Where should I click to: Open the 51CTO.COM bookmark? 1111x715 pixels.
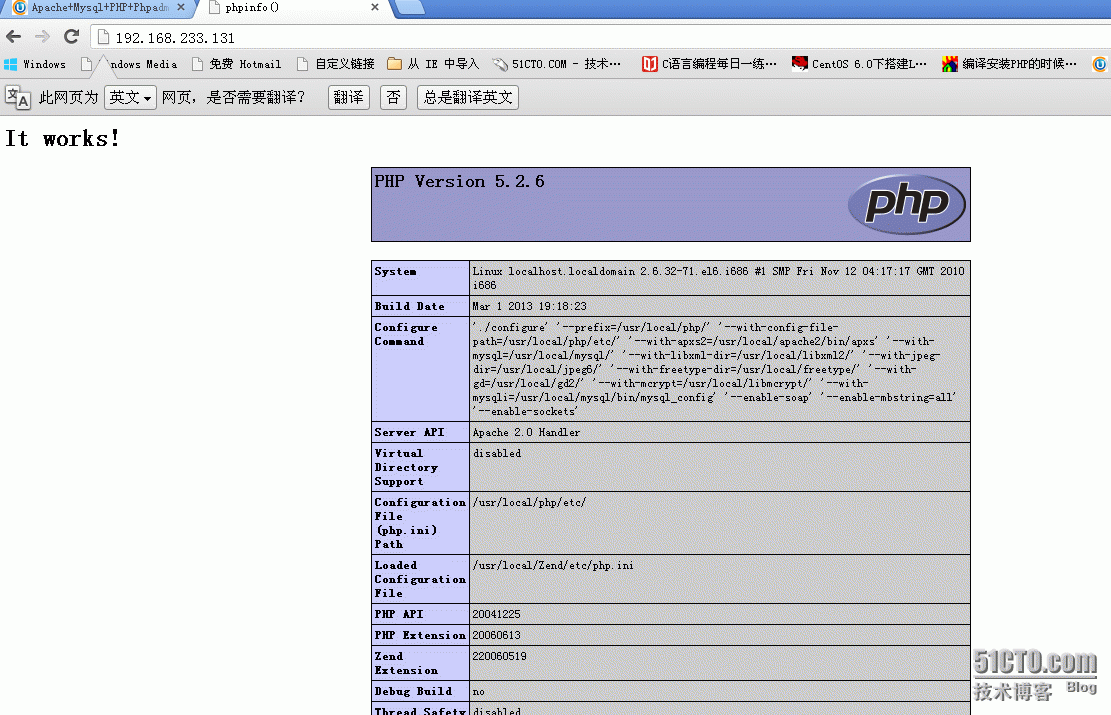tap(557, 64)
